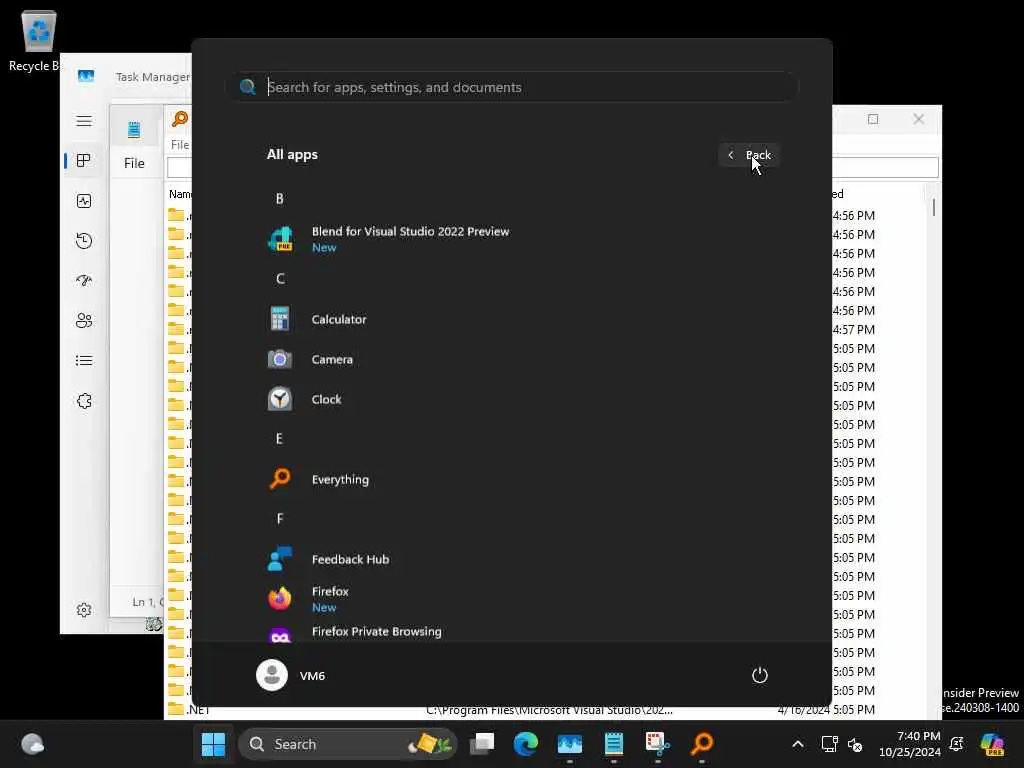This screenshot has width=1024, height=768.
Task: Open clock showing 7:40 PM
Action: click(910, 744)
